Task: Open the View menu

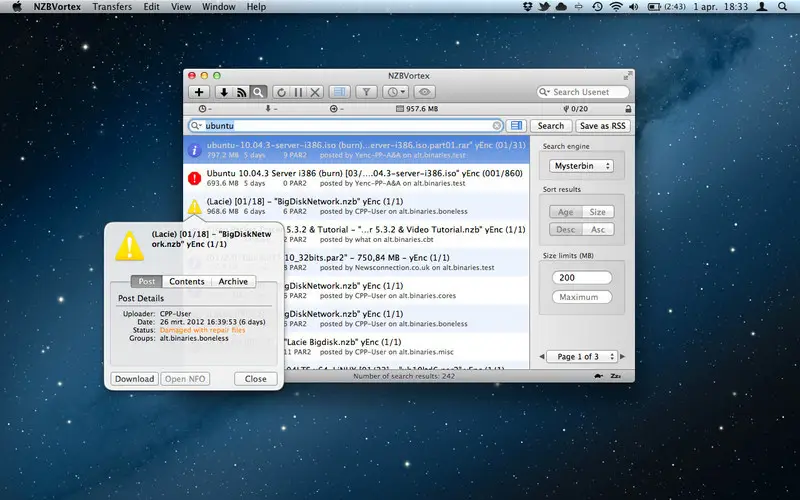Action: click(x=181, y=7)
